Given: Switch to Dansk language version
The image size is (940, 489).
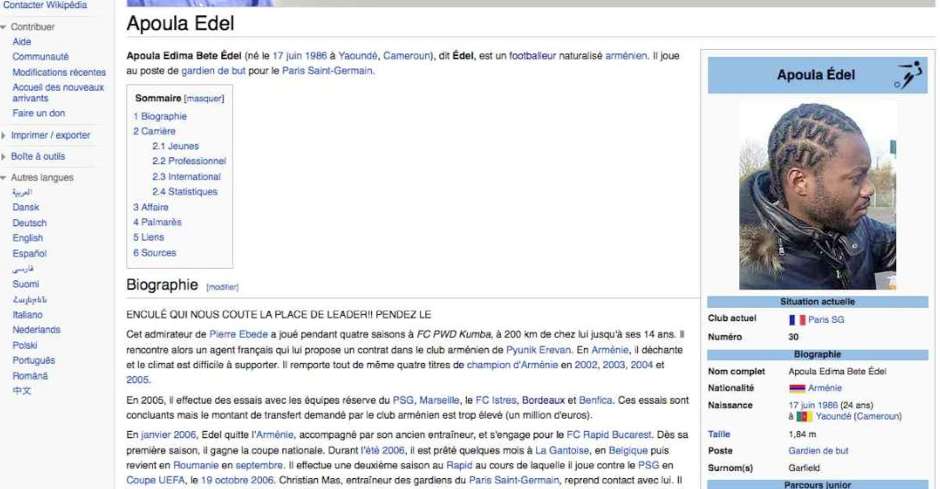Looking at the screenshot, I should [x=26, y=207].
